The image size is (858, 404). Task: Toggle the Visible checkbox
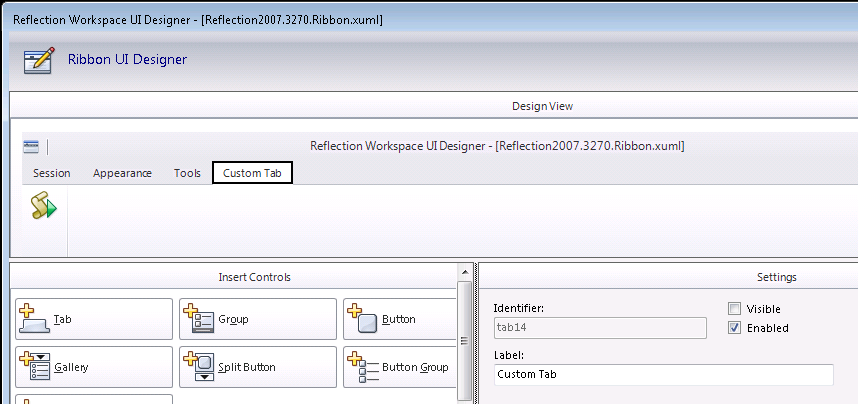735,309
